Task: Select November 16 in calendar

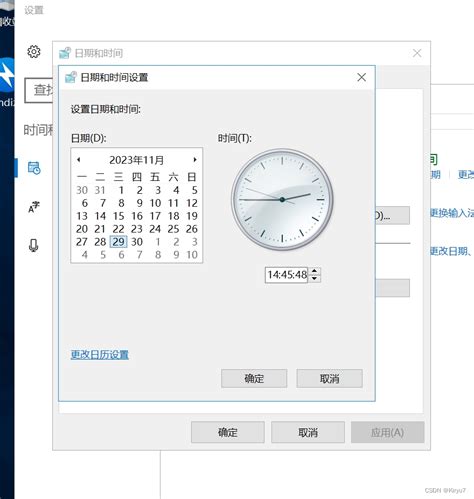Action: pos(137,216)
